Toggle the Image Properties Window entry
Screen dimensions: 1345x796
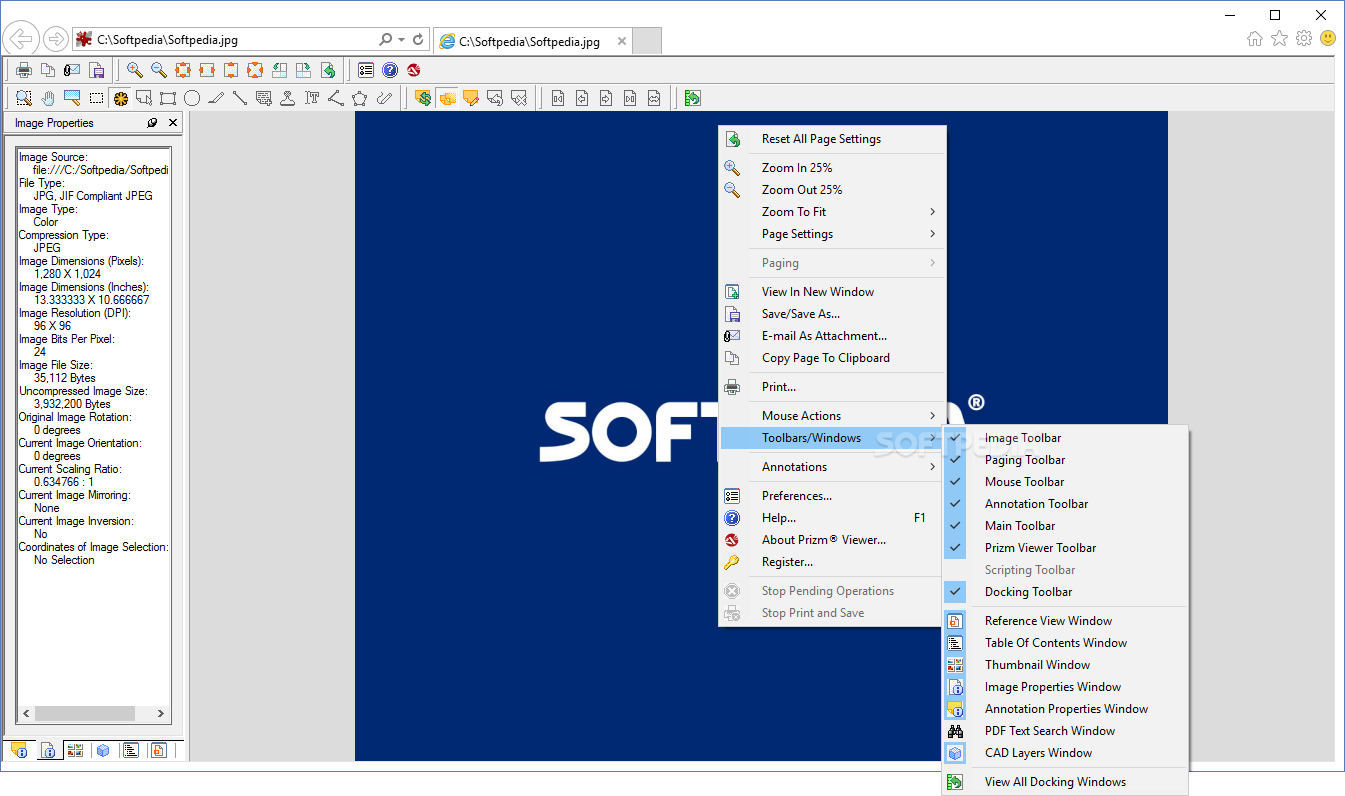pos(1065,687)
